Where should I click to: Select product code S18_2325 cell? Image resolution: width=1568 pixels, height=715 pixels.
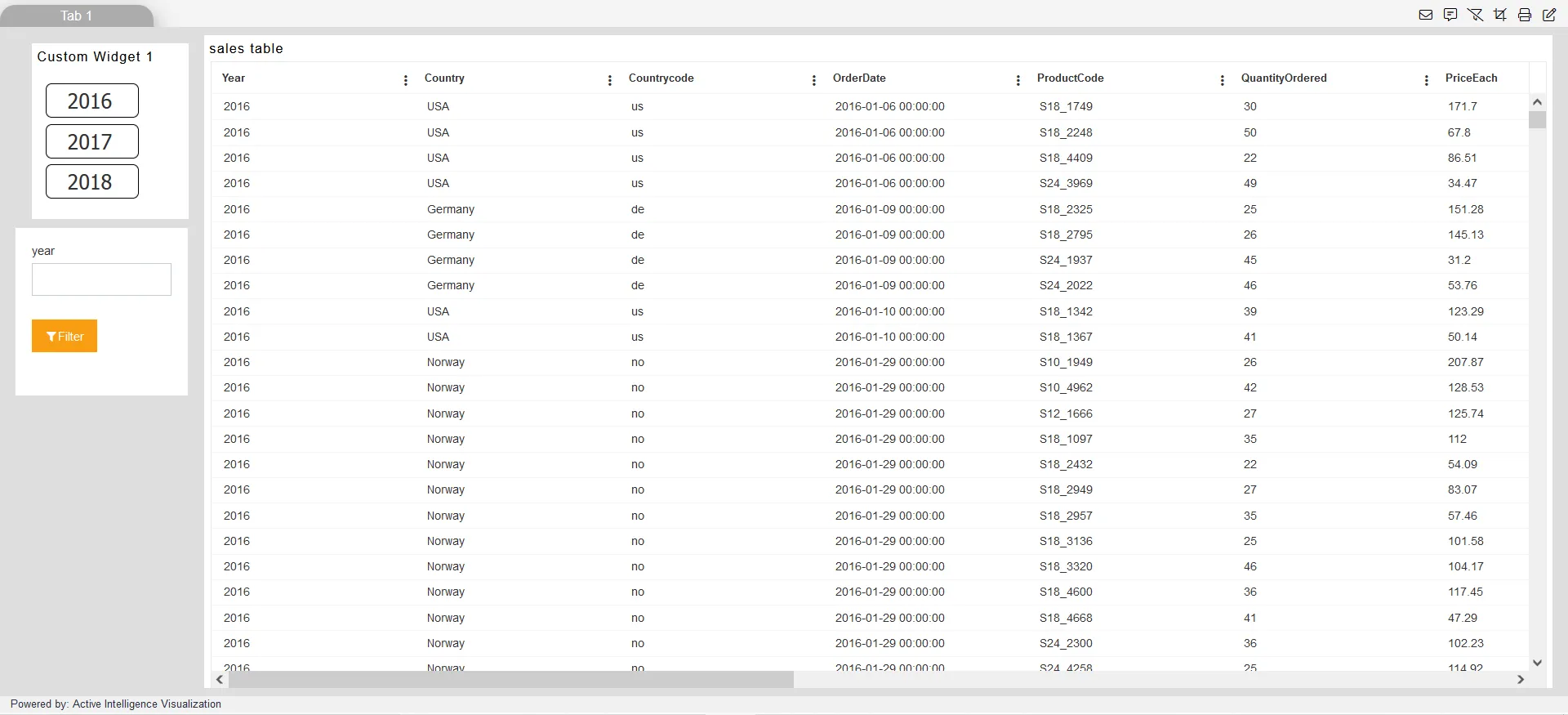click(1066, 209)
